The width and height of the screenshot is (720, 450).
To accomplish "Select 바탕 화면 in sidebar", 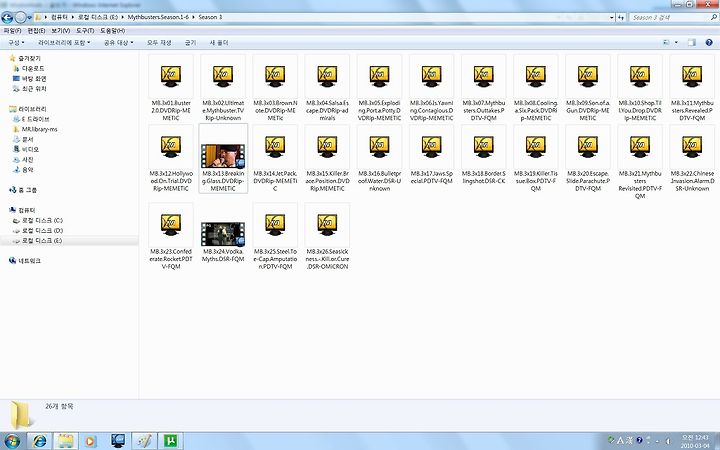I will click(34, 79).
